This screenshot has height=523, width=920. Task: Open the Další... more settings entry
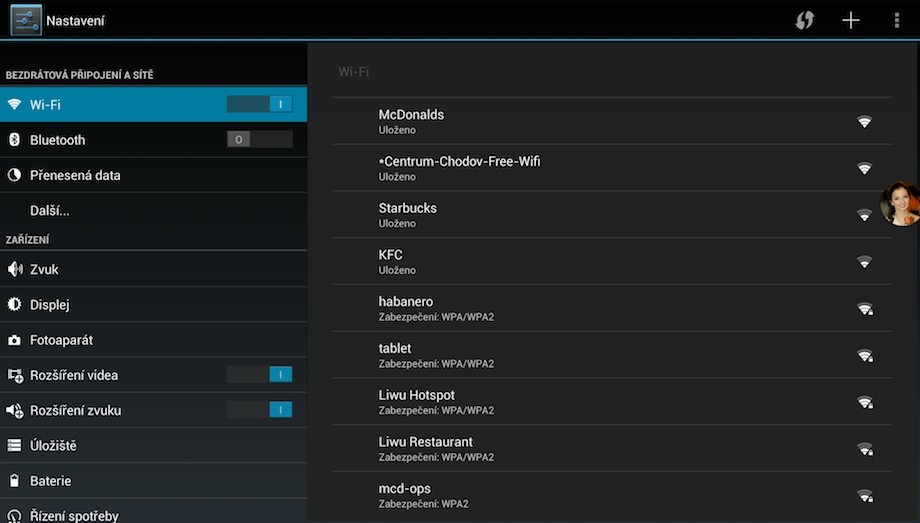(x=154, y=210)
